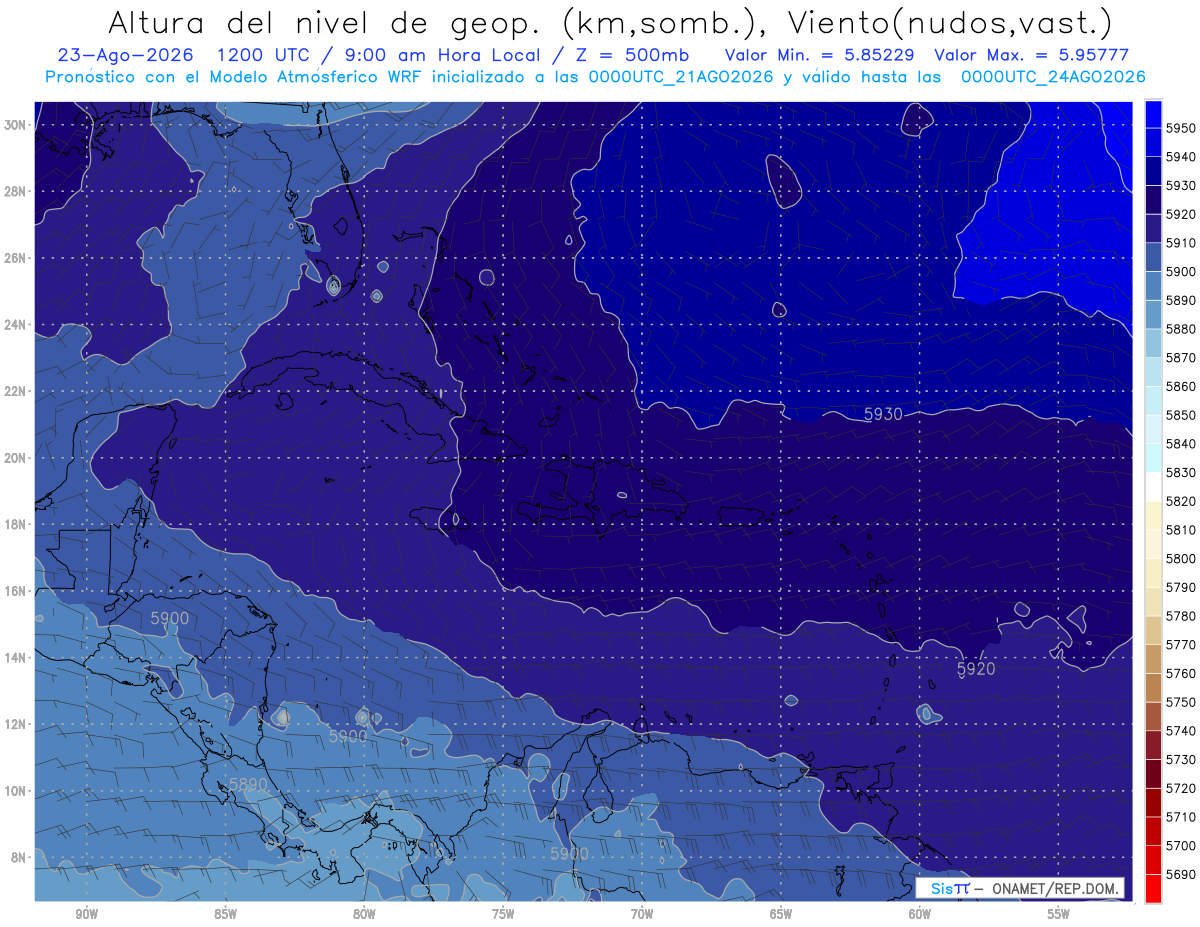1200x927 pixels.
Task: Click the 5810 value on the color bar
Action: tap(1181, 530)
